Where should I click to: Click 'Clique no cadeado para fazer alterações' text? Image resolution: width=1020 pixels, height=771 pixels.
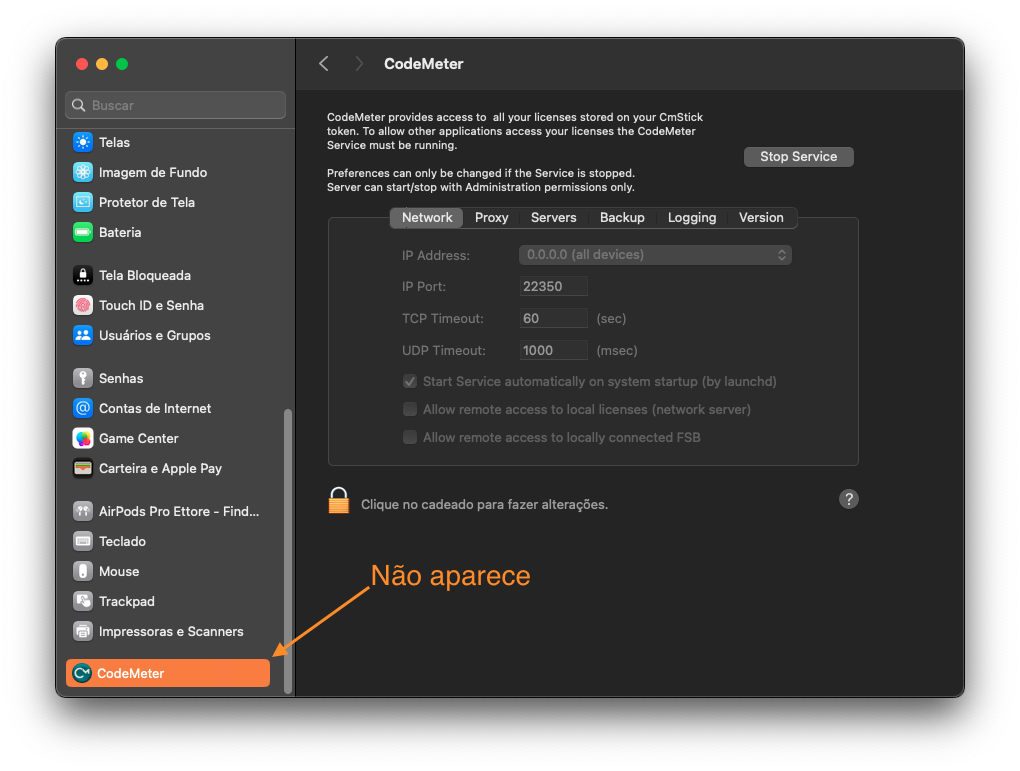[x=485, y=504]
